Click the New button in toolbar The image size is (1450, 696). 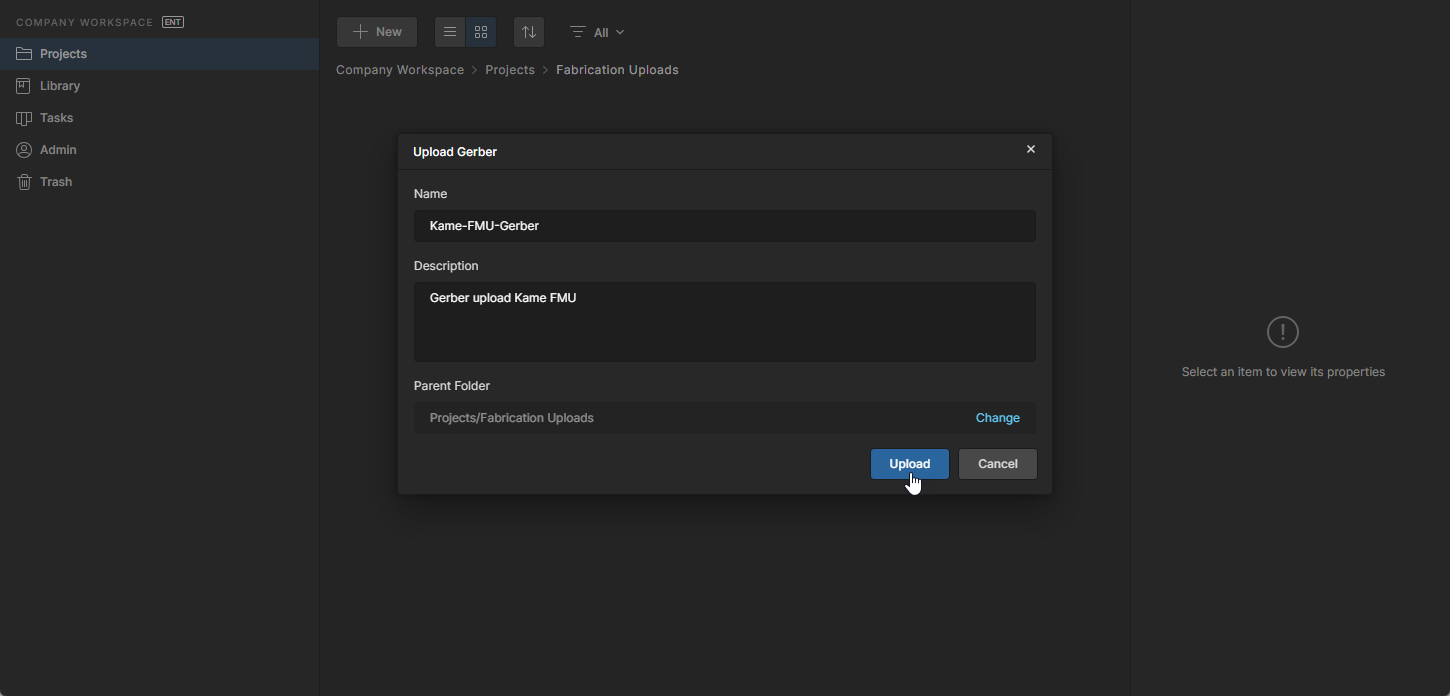click(x=377, y=32)
